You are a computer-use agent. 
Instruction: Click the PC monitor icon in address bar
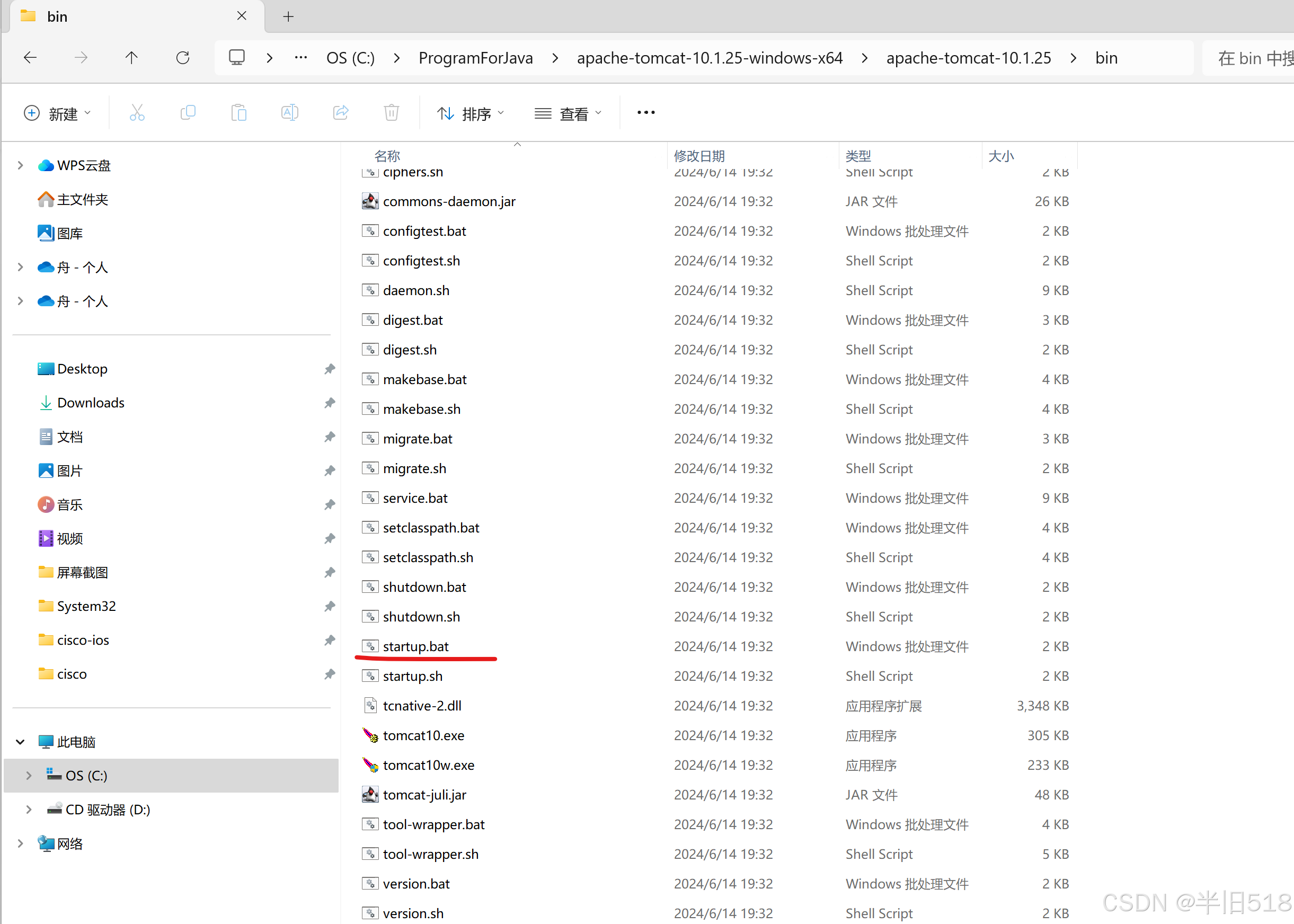click(x=237, y=57)
